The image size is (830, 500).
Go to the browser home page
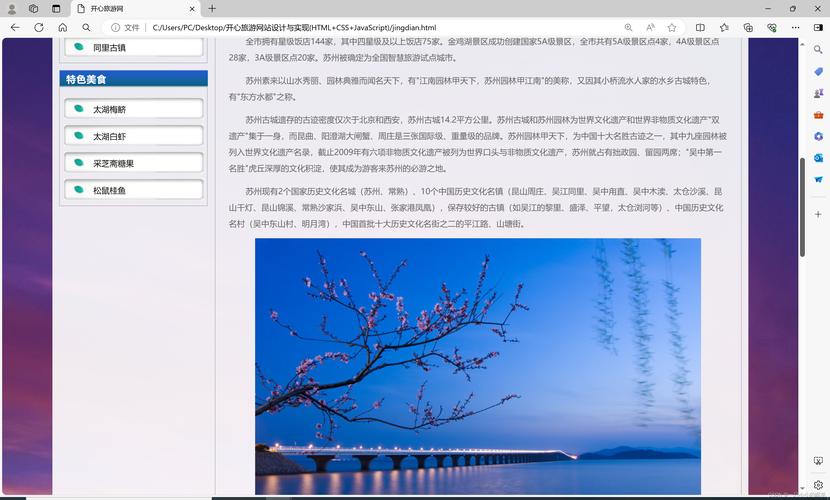62,27
